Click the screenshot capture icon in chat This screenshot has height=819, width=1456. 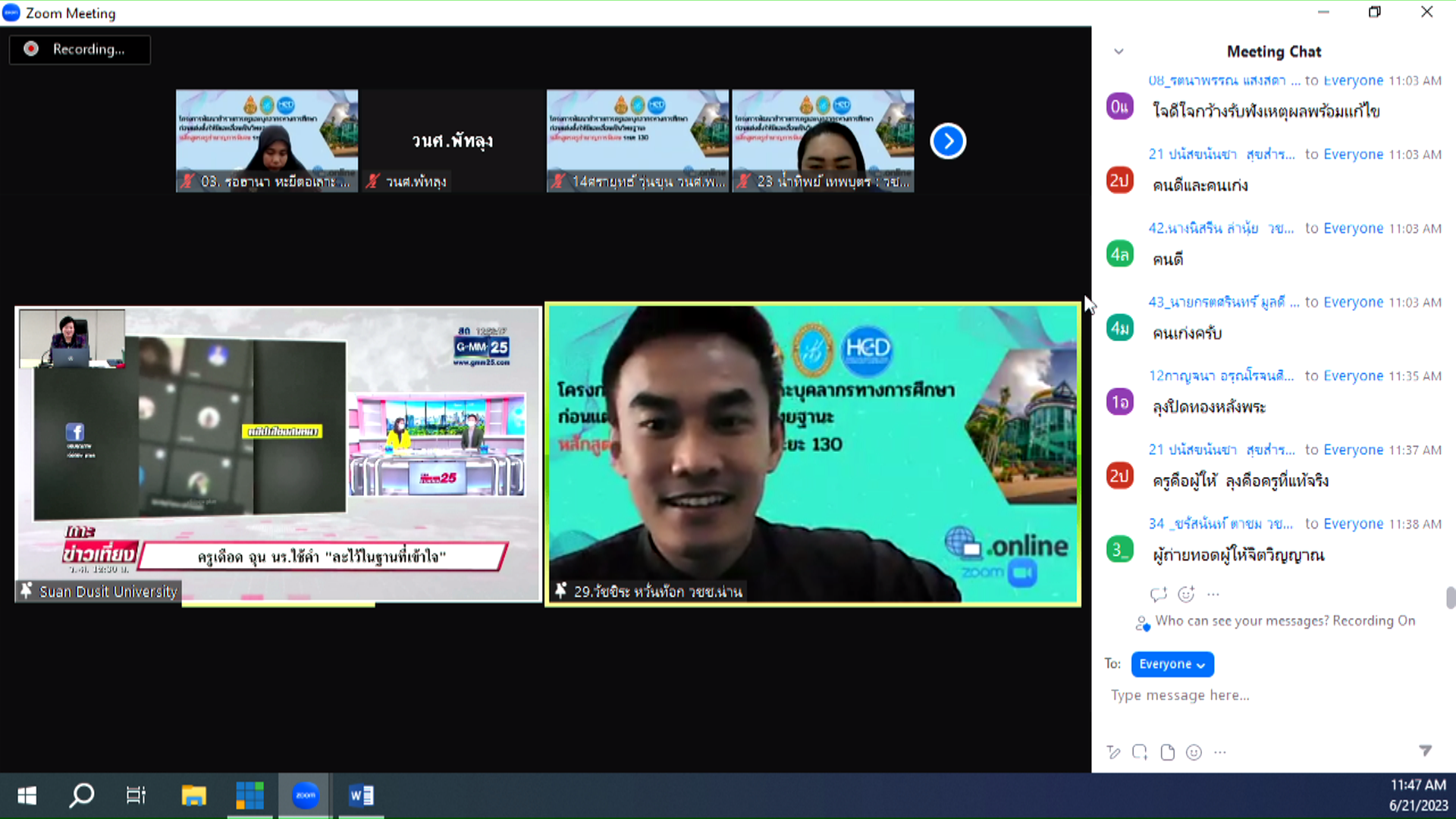click(1140, 752)
